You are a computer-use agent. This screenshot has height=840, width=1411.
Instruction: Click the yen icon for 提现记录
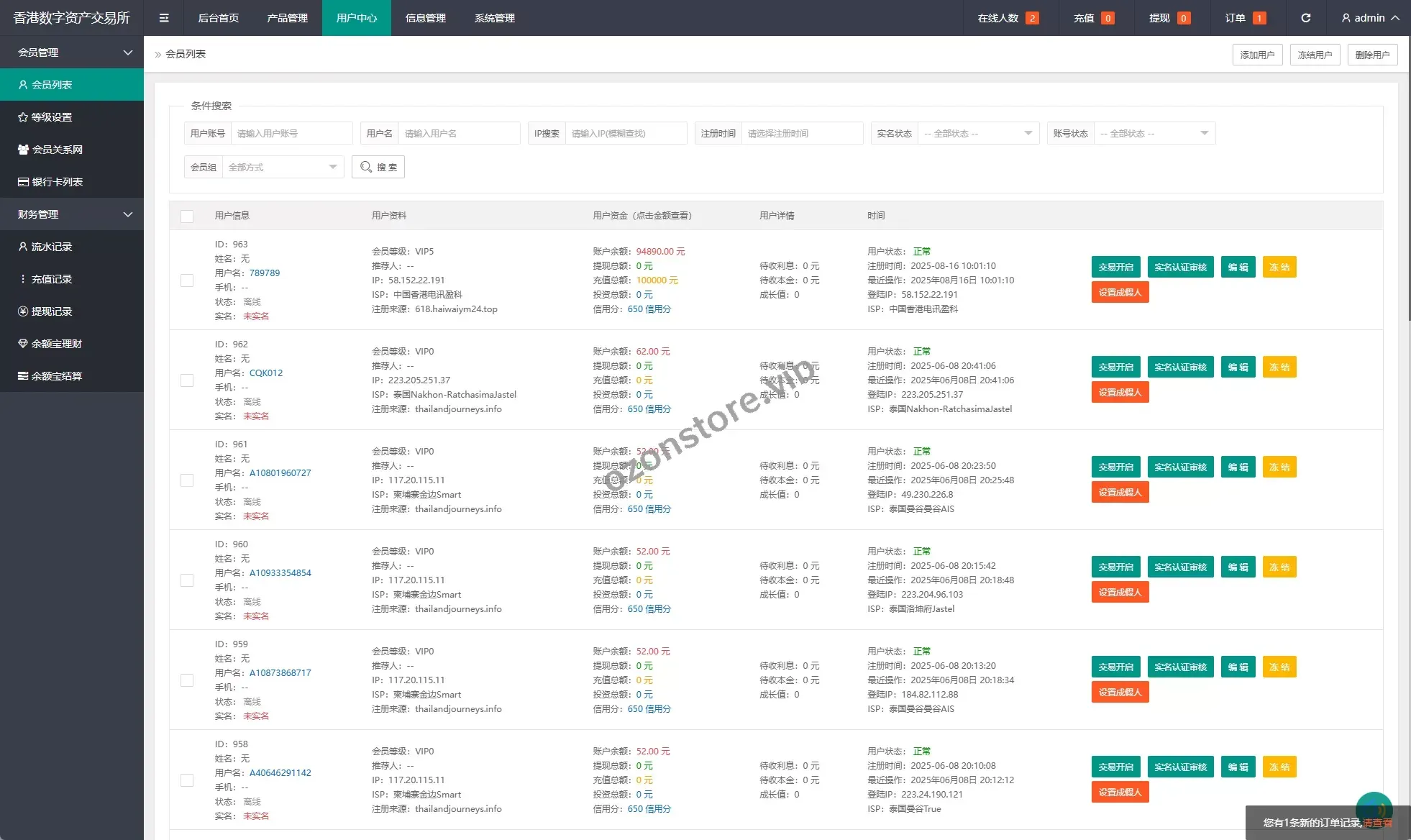23,311
